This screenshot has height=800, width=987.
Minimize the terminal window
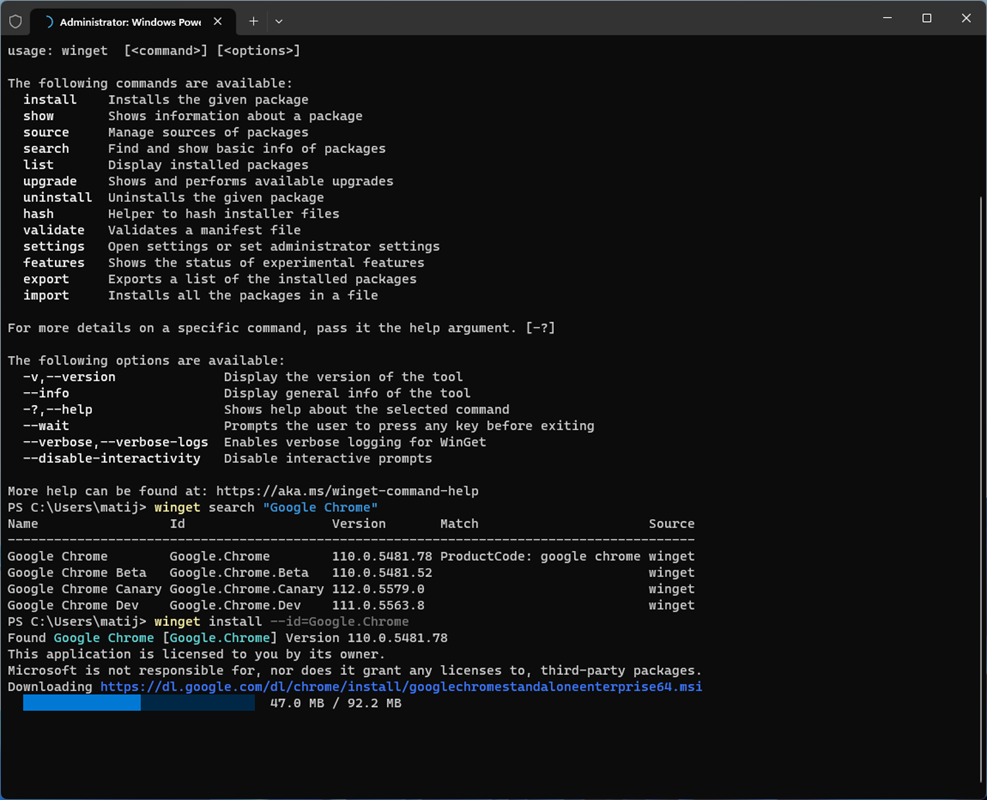(x=888, y=18)
